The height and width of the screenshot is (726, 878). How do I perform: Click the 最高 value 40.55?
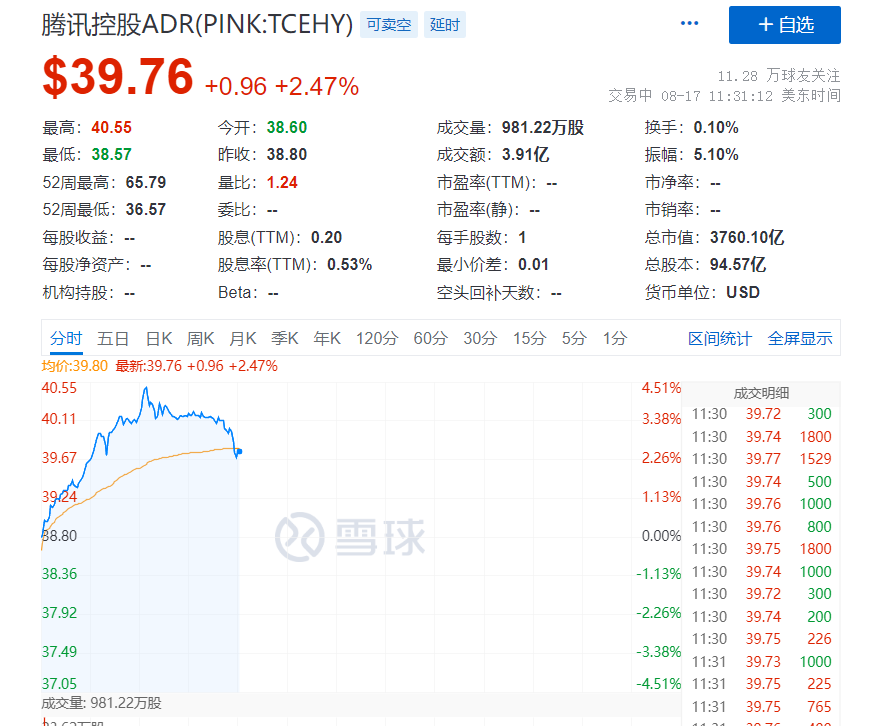pyautogui.click(x=111, y=128)
